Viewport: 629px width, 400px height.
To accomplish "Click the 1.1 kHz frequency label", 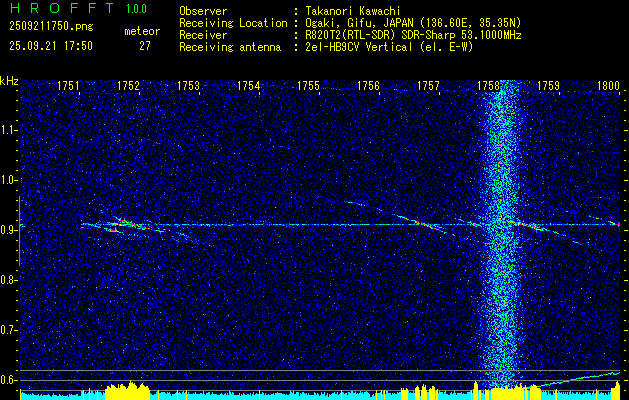I will click(7, 130).
